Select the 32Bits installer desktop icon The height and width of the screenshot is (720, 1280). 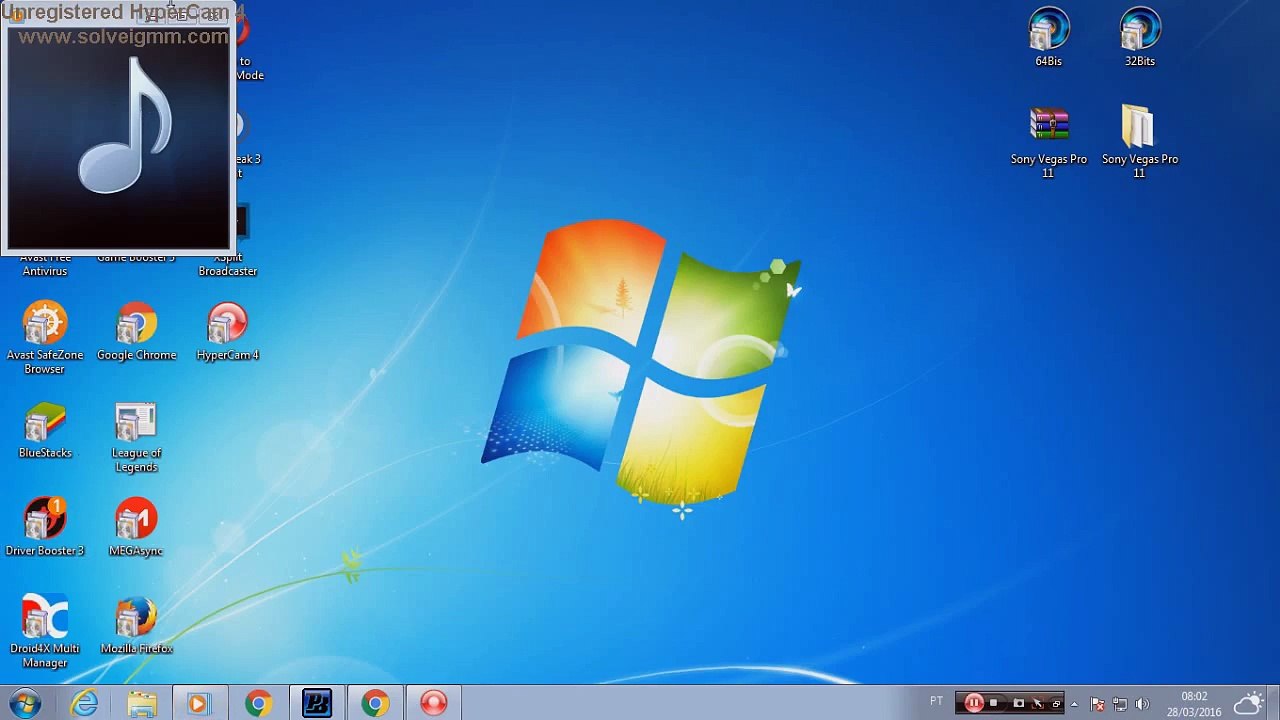pos(1140,38)
